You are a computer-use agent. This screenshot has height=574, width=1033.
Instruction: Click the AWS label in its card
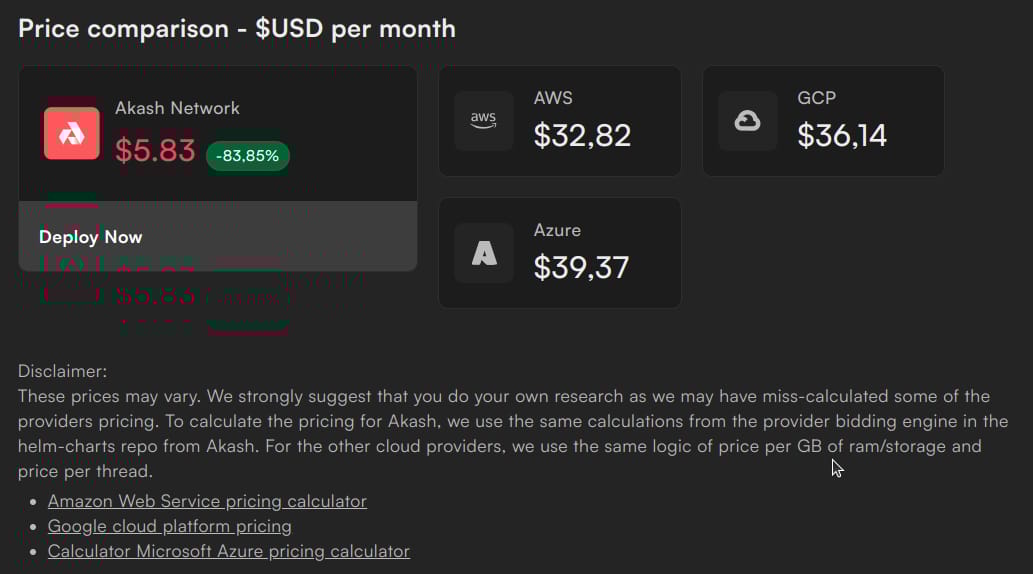(553, 98)
